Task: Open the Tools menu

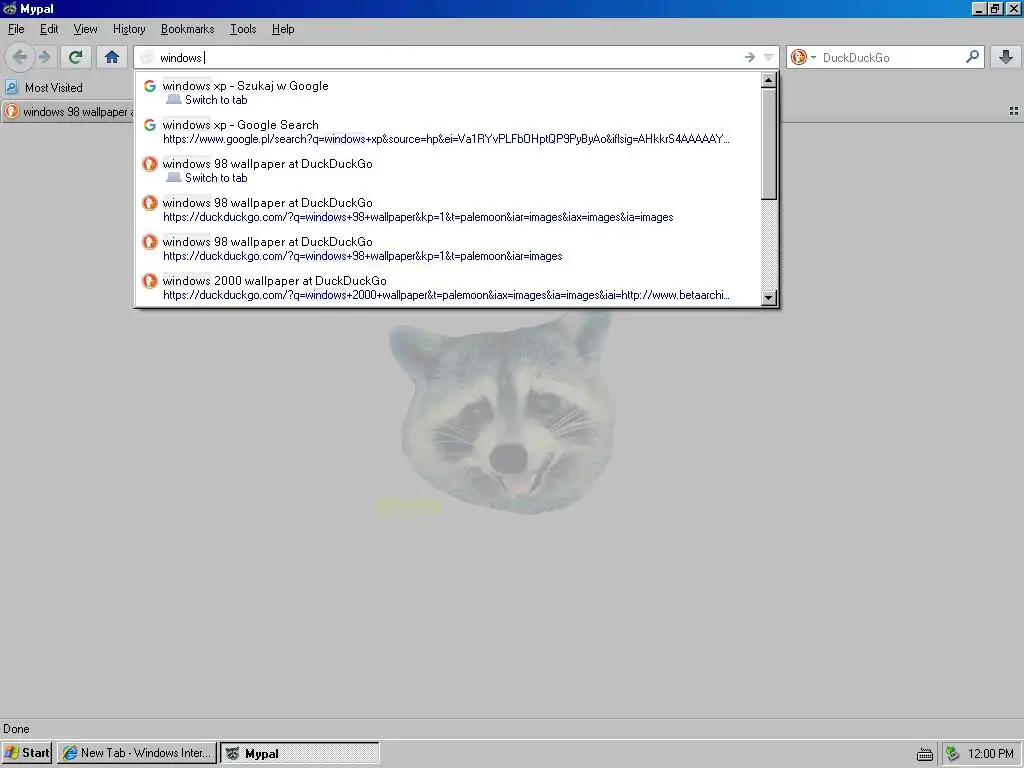Action: click(x=243, y=29)
